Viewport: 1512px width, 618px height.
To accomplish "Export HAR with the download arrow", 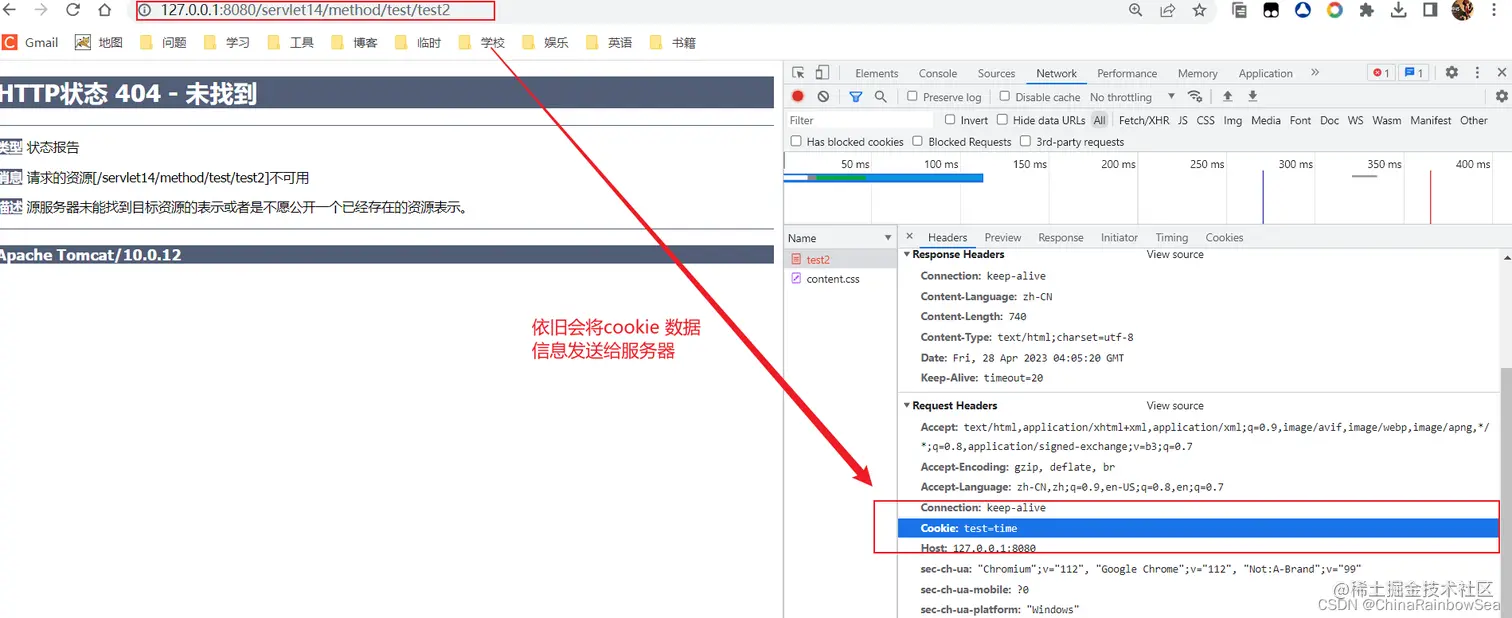I will [x=1252, y=96].
